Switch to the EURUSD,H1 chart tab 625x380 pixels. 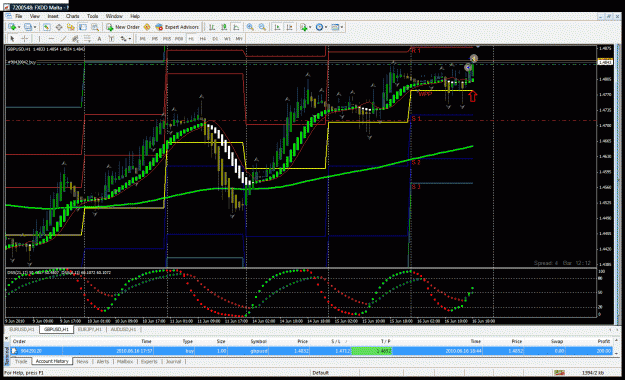[22, 330]
